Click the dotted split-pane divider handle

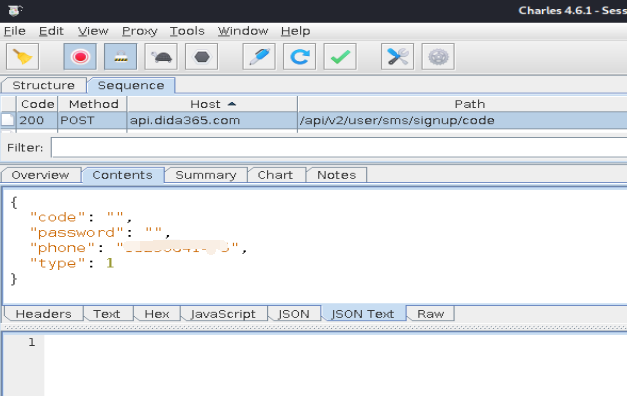314,327
